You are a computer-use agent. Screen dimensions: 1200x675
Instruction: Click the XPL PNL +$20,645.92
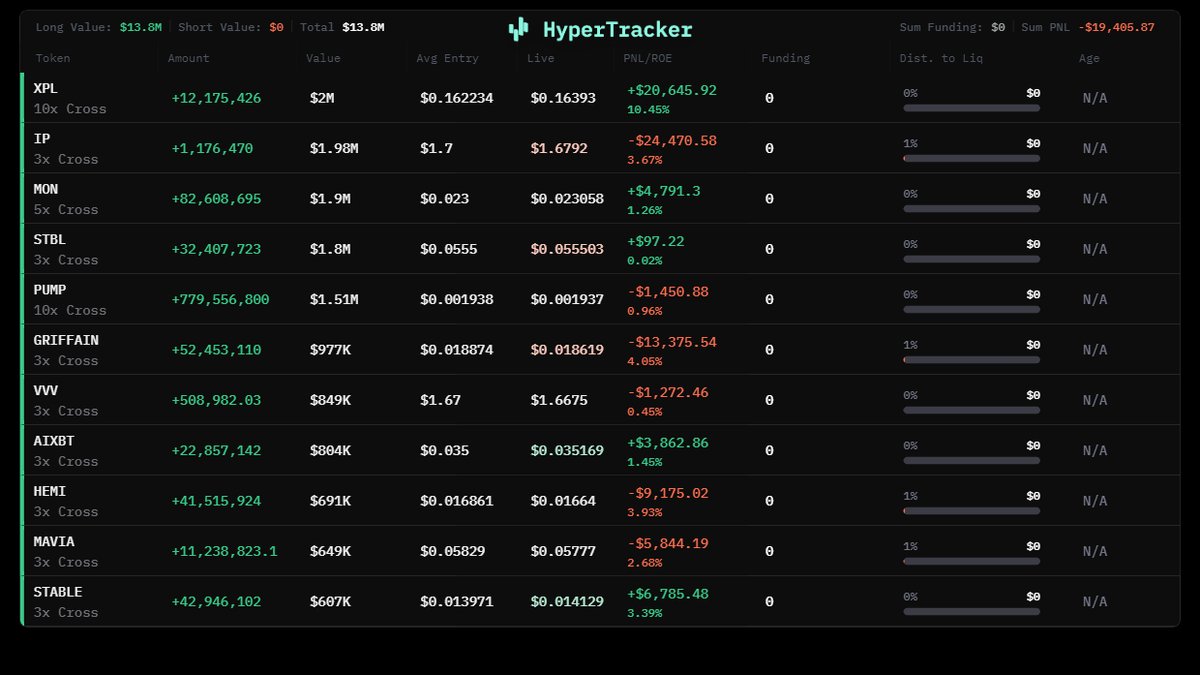(x=672, y=90)
